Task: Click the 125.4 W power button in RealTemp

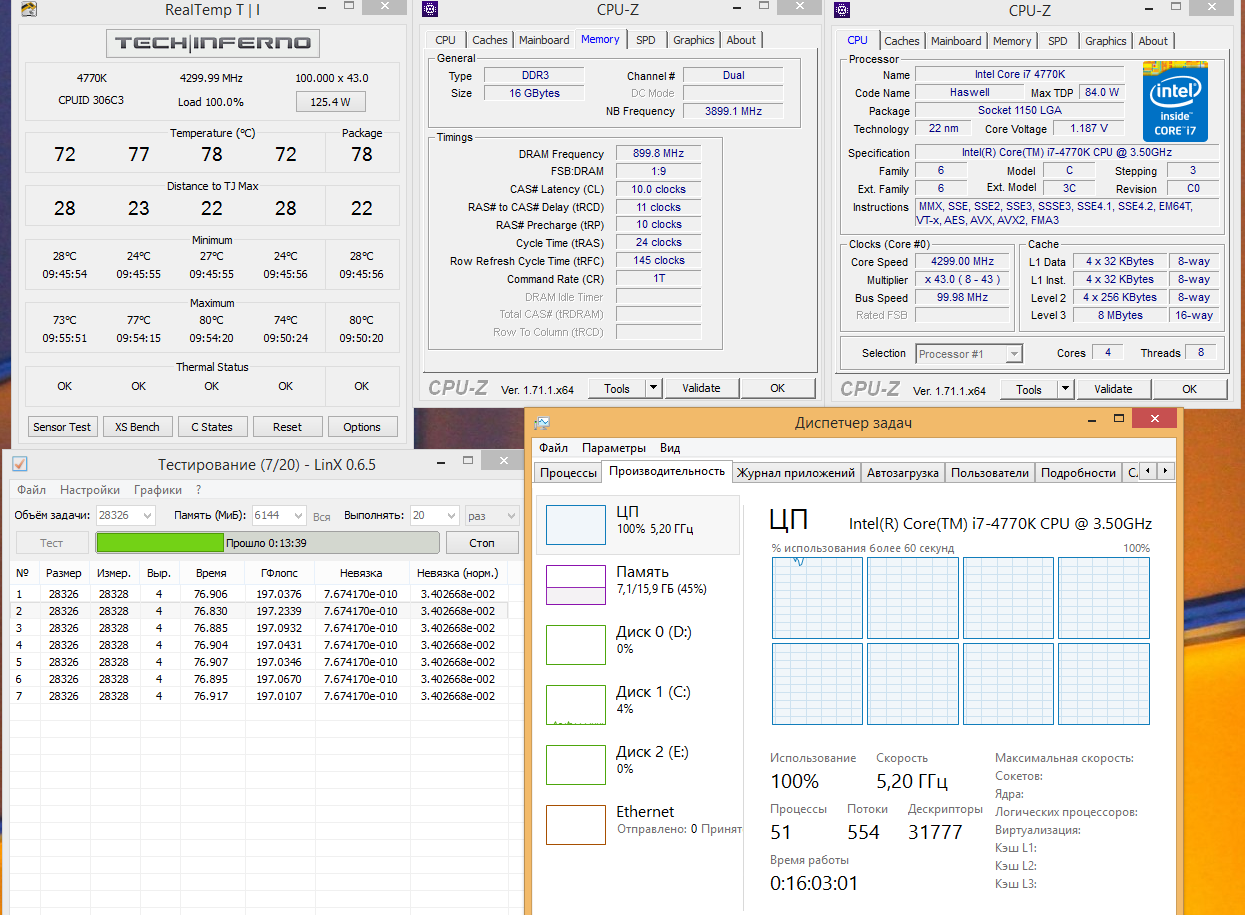Action: (331, 102)
